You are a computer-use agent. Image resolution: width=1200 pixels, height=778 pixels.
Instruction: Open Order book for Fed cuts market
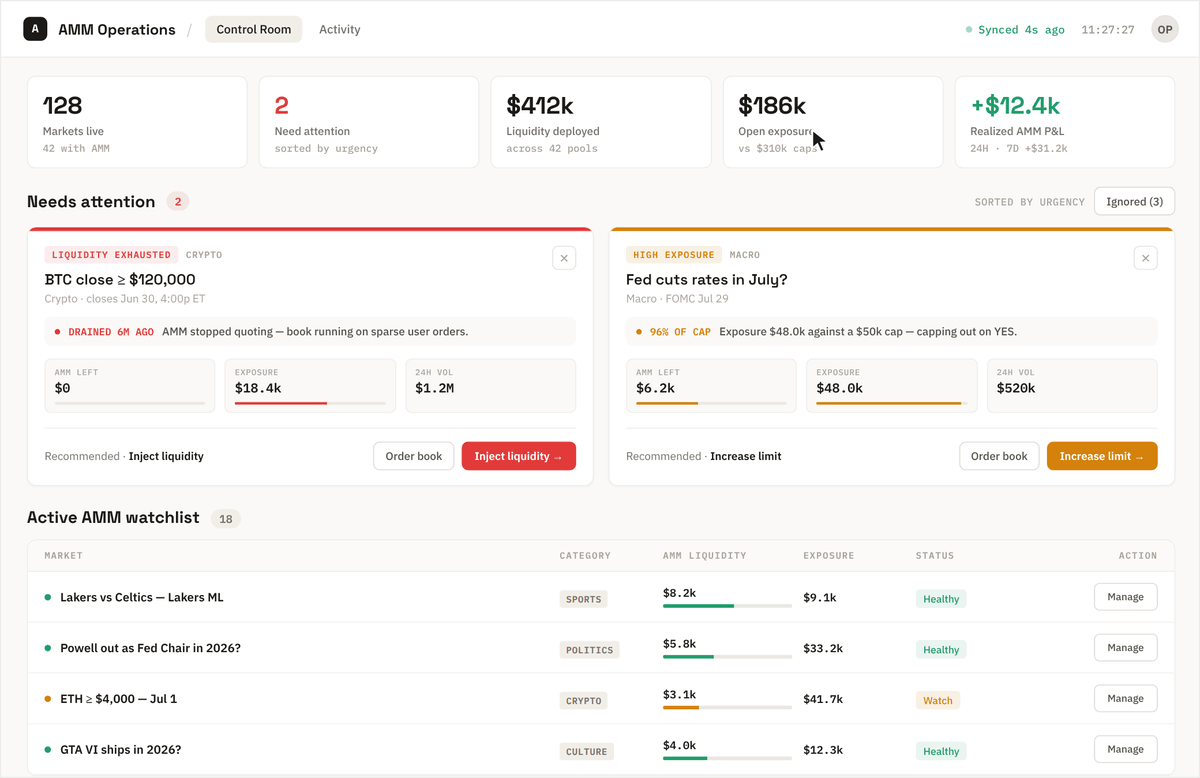point(1000,456)
